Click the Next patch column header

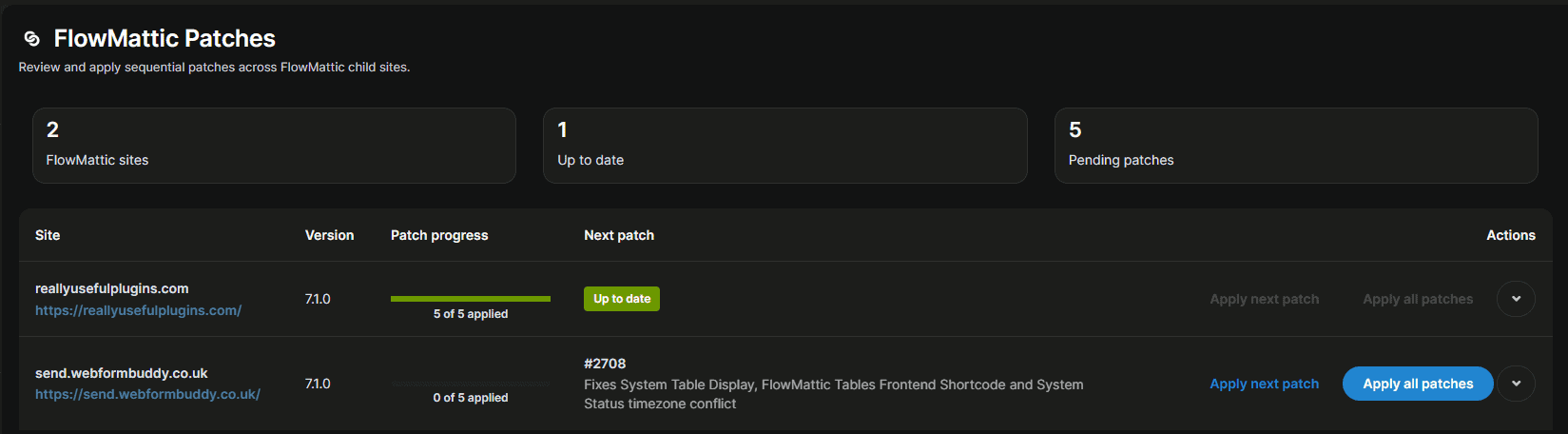pos(619,235)
